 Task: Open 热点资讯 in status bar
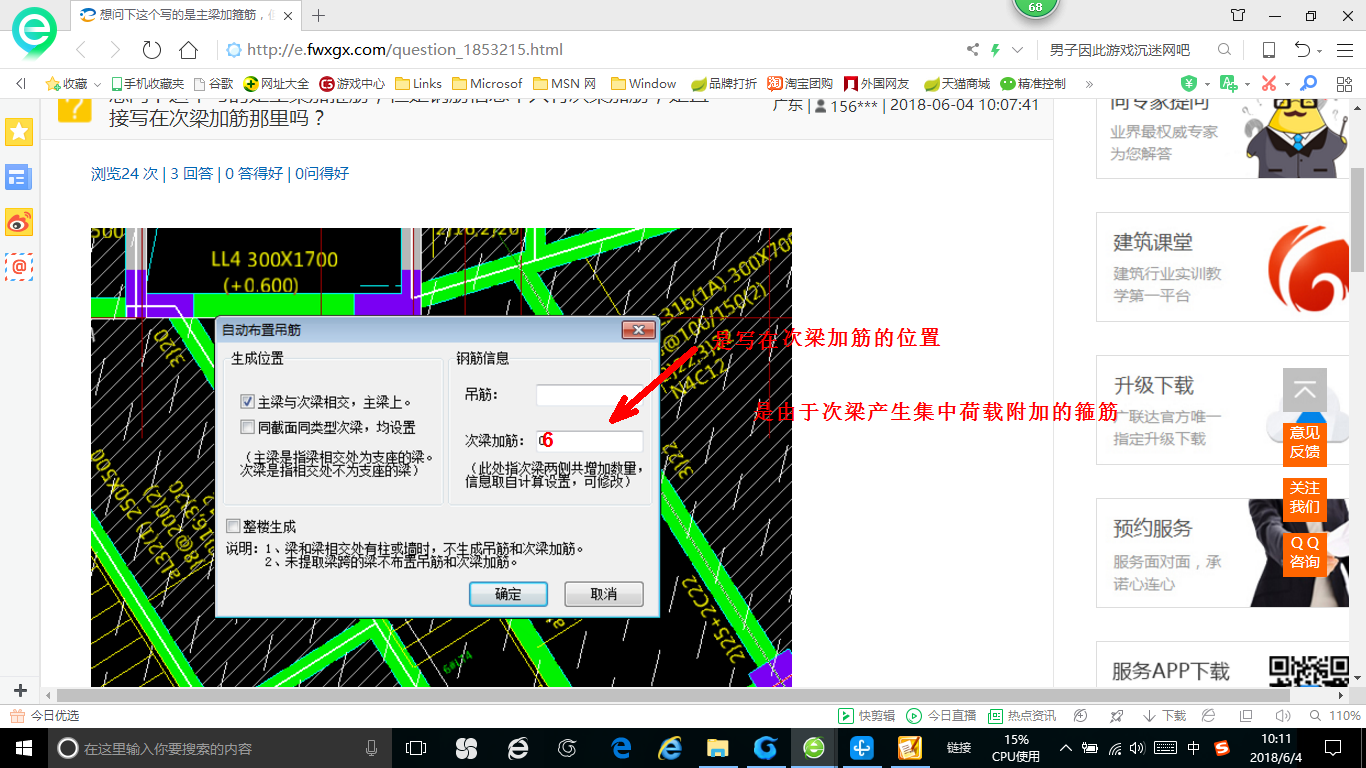coord(1022,716)
